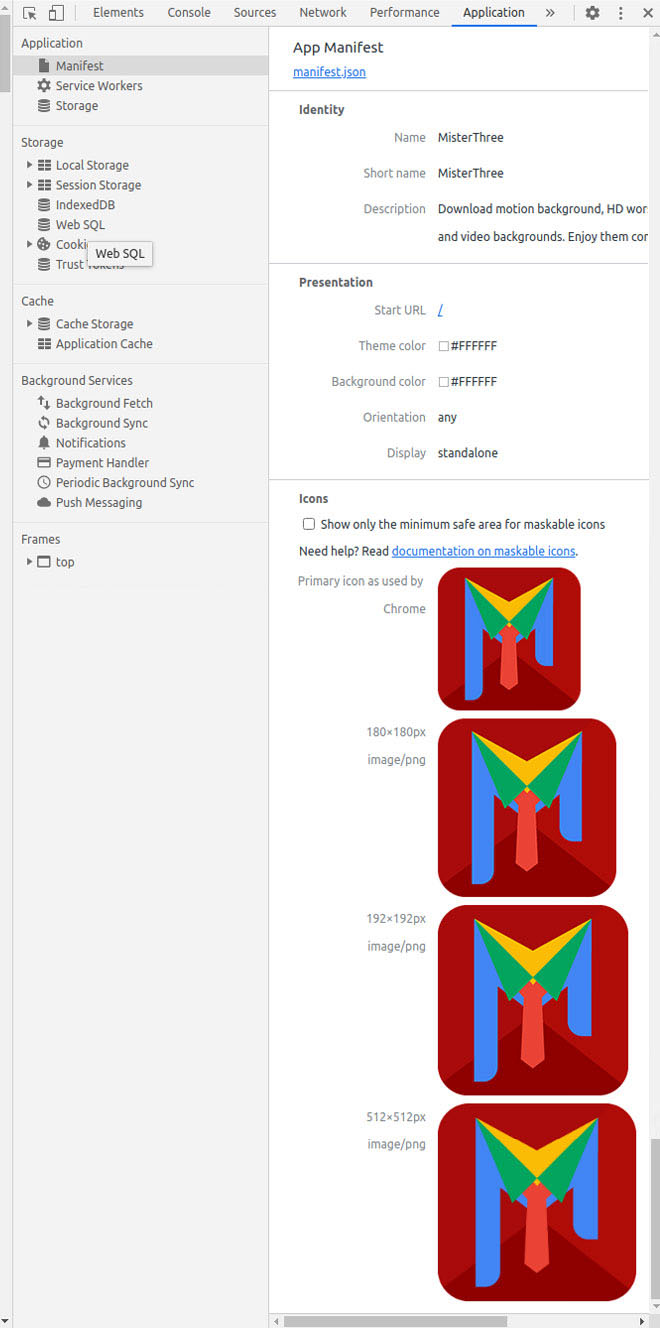Select the Application tab
This screenshot has width=660, height=1328.
click(x=494, y=13)
